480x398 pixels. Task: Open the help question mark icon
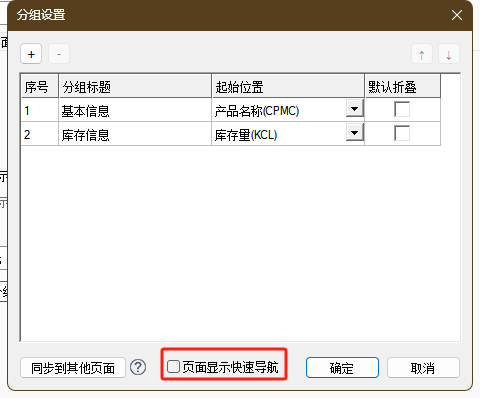138,367
